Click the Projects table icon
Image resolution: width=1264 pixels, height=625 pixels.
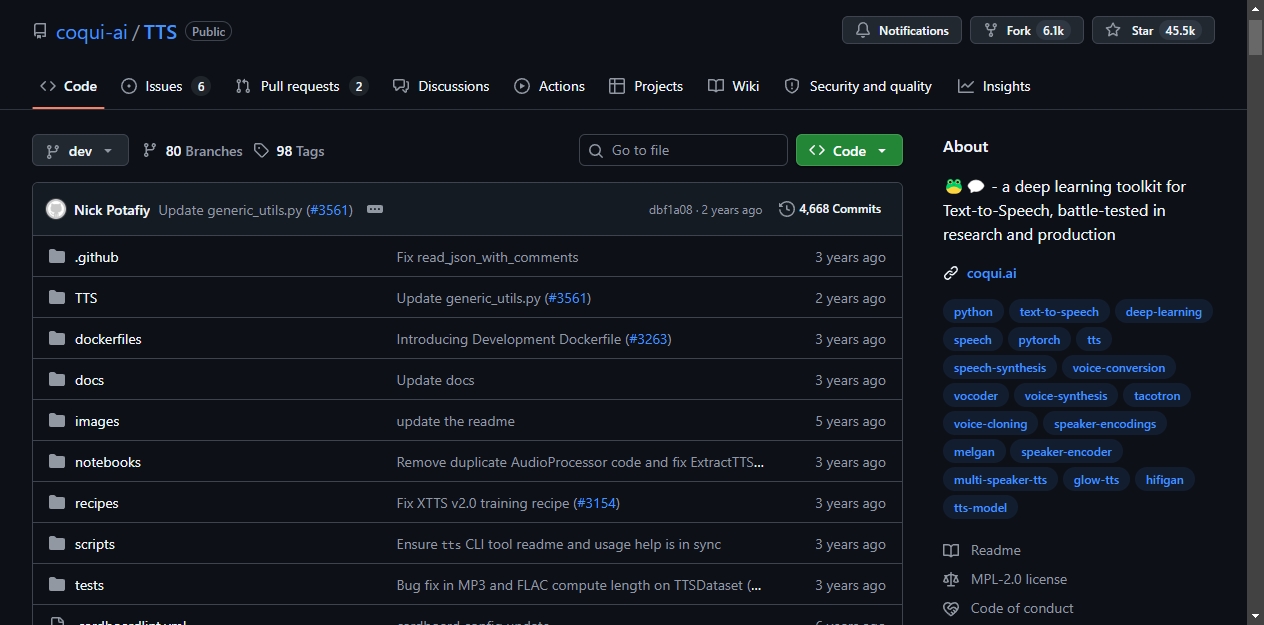[x=617, y=86]
